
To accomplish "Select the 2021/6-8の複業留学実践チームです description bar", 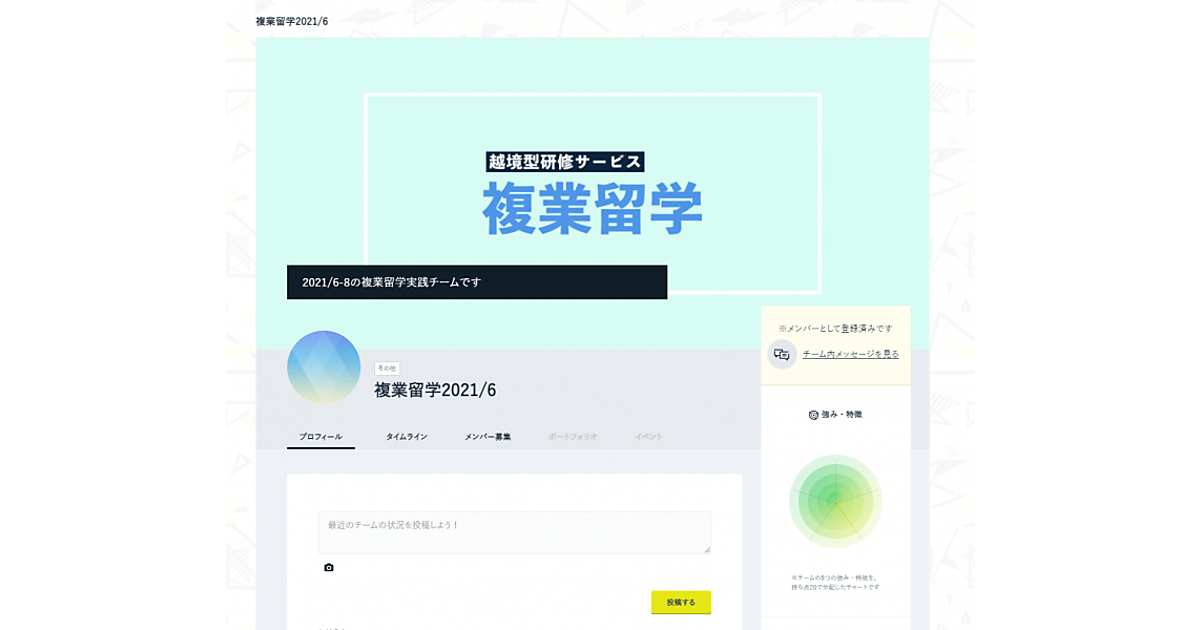I will [477, 282].
